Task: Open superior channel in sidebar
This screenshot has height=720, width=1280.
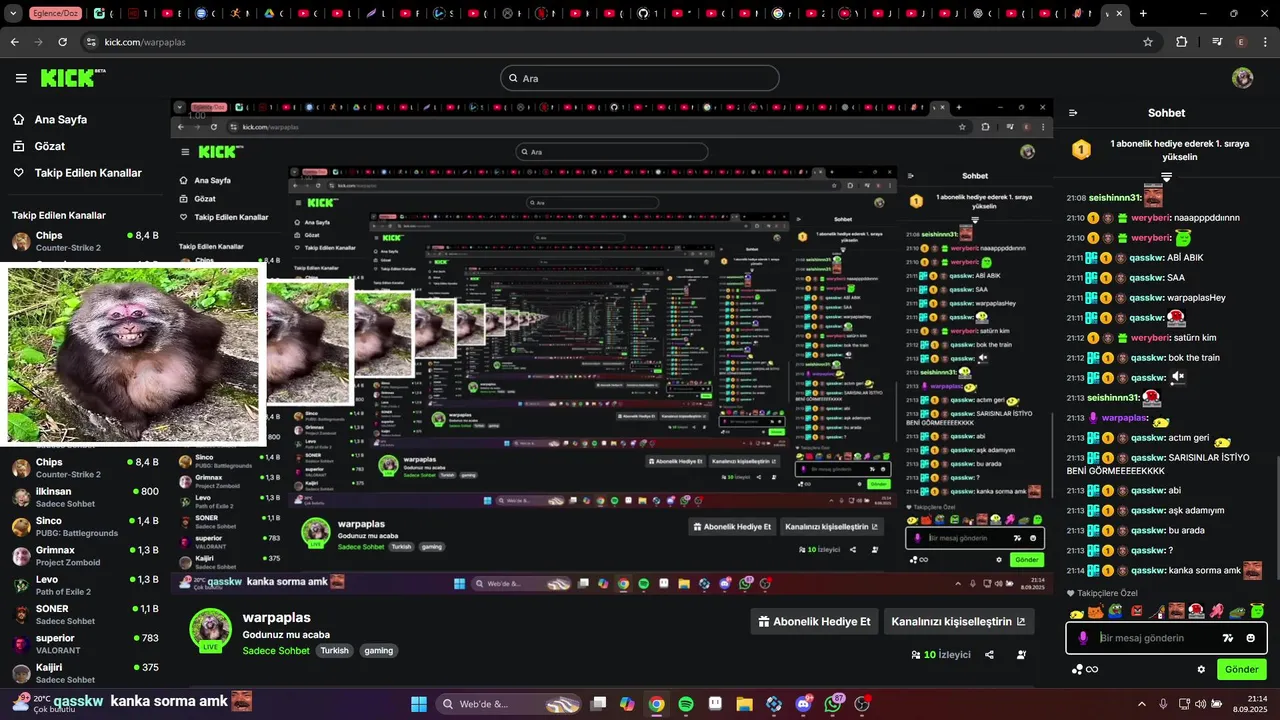Action: pyautogui.click(x=85, y=643)
